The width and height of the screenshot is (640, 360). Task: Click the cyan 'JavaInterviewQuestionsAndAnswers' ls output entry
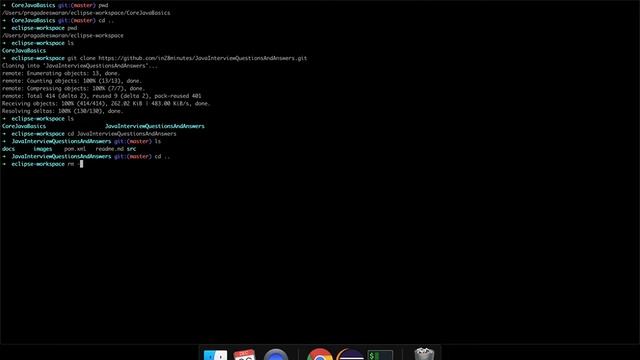155,126
